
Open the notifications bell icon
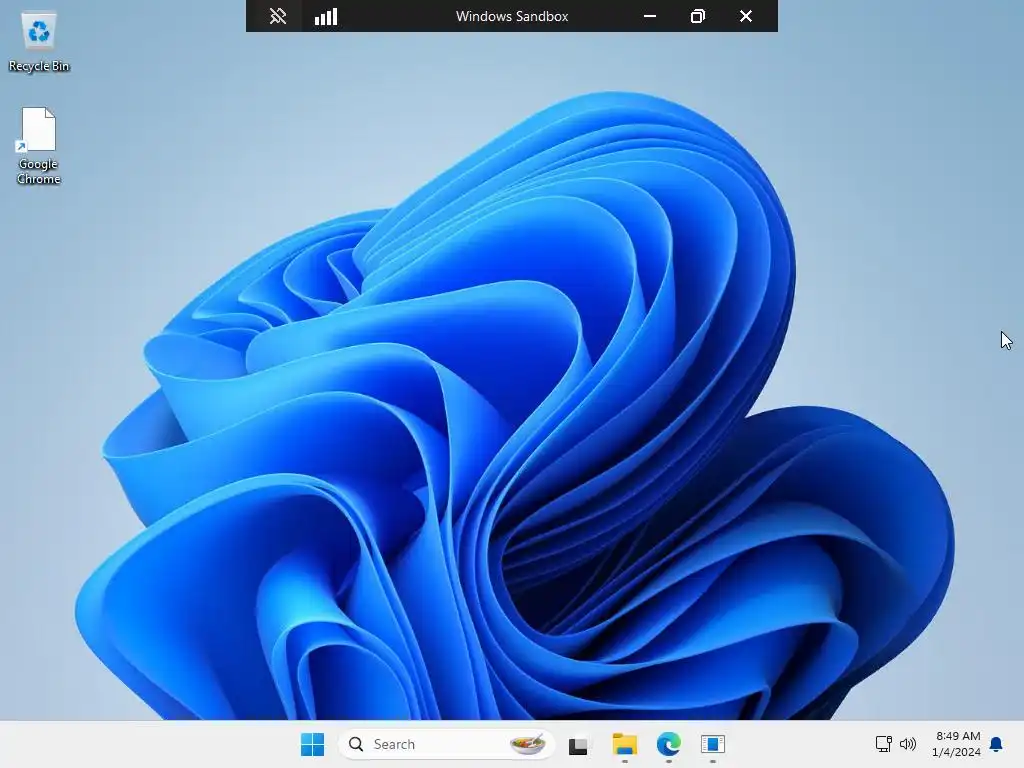click(996, 744)
